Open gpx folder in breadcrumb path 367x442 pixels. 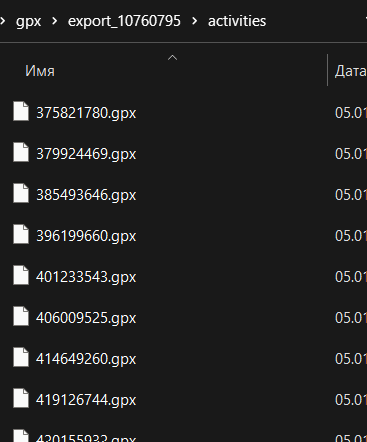point(28,22)
